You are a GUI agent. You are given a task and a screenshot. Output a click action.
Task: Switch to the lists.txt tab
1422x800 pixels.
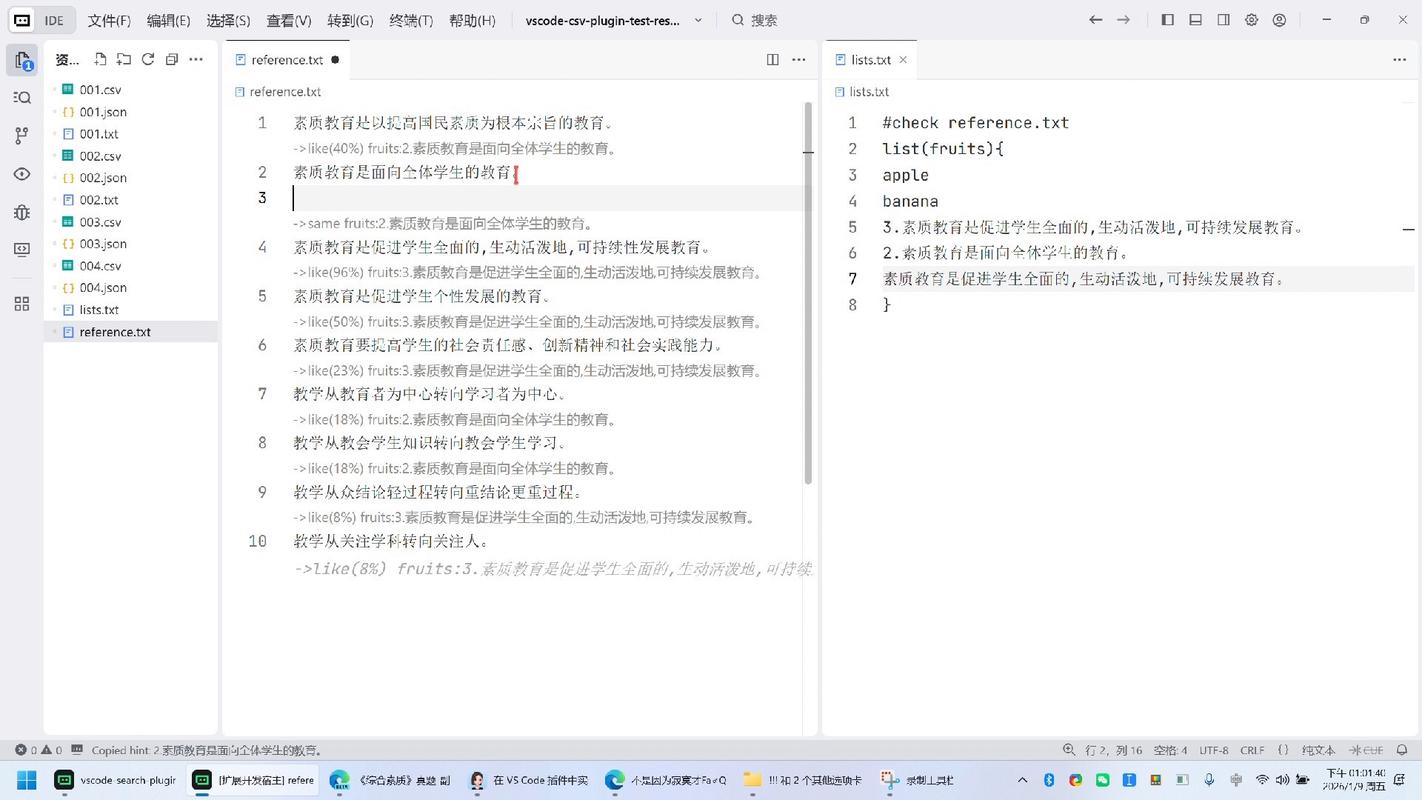pos(870,60)
